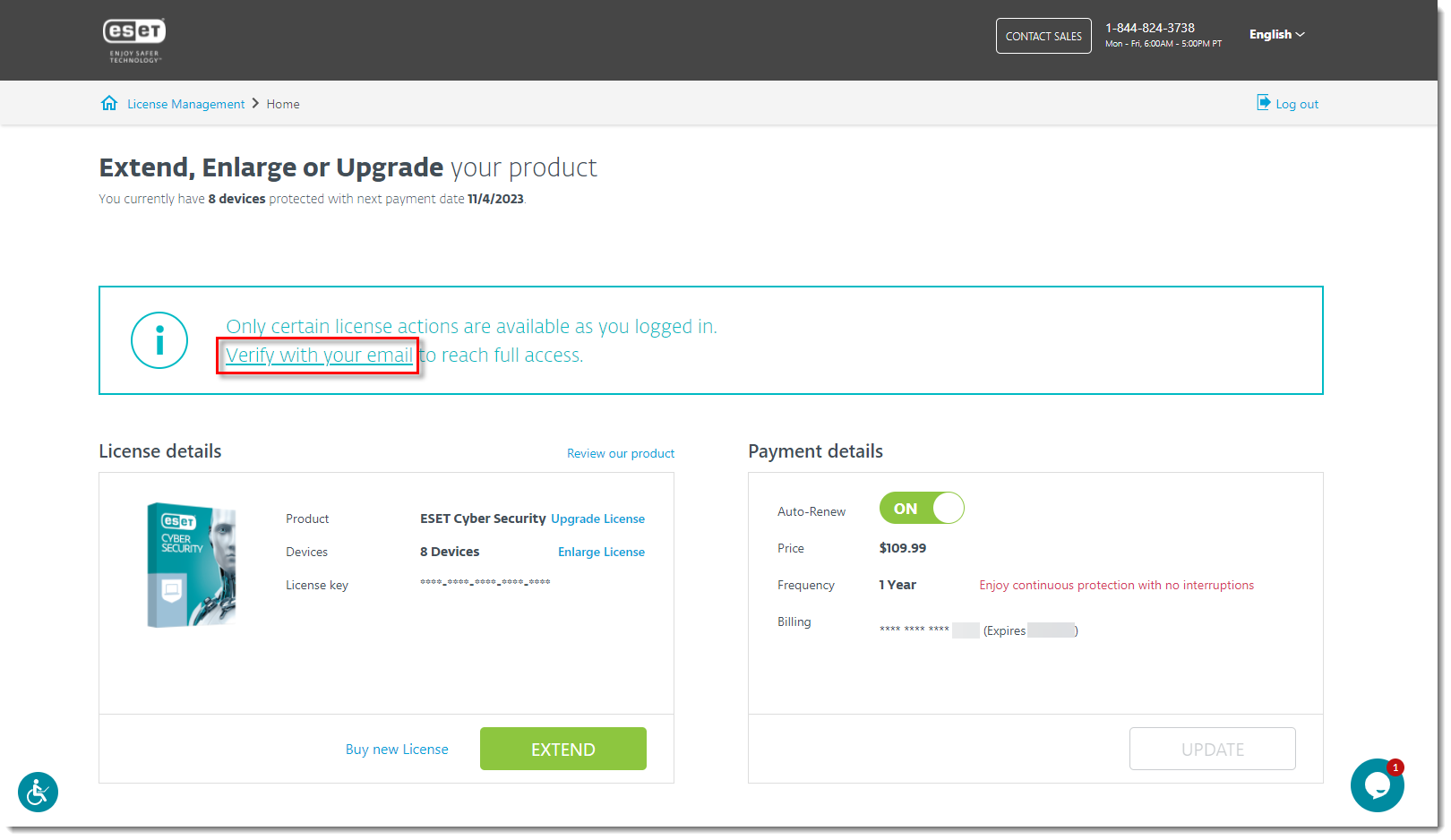1451x840 pixels.
Task: Click the Upgrade License link
Action: (597, 519)
